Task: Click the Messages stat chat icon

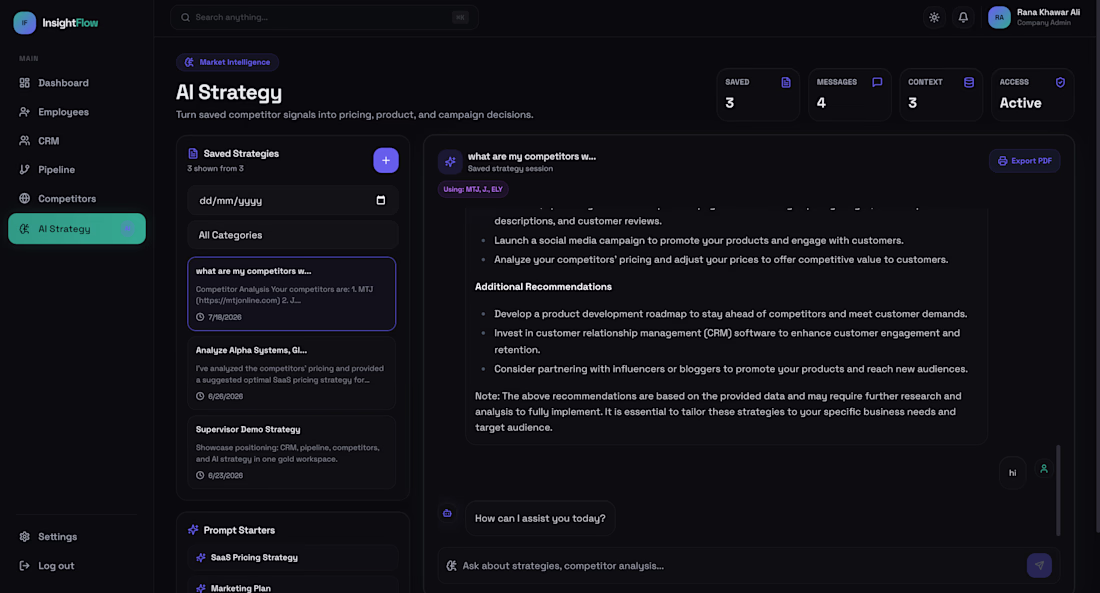Action: pyautogui.click(x=877, y=82)
